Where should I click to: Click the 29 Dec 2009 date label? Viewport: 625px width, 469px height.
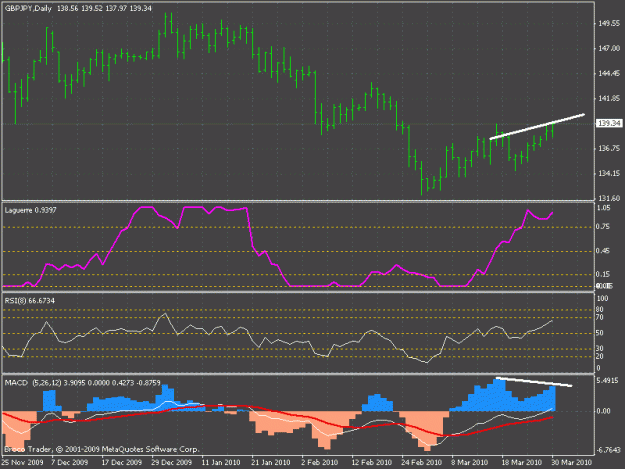click(172, 463)
